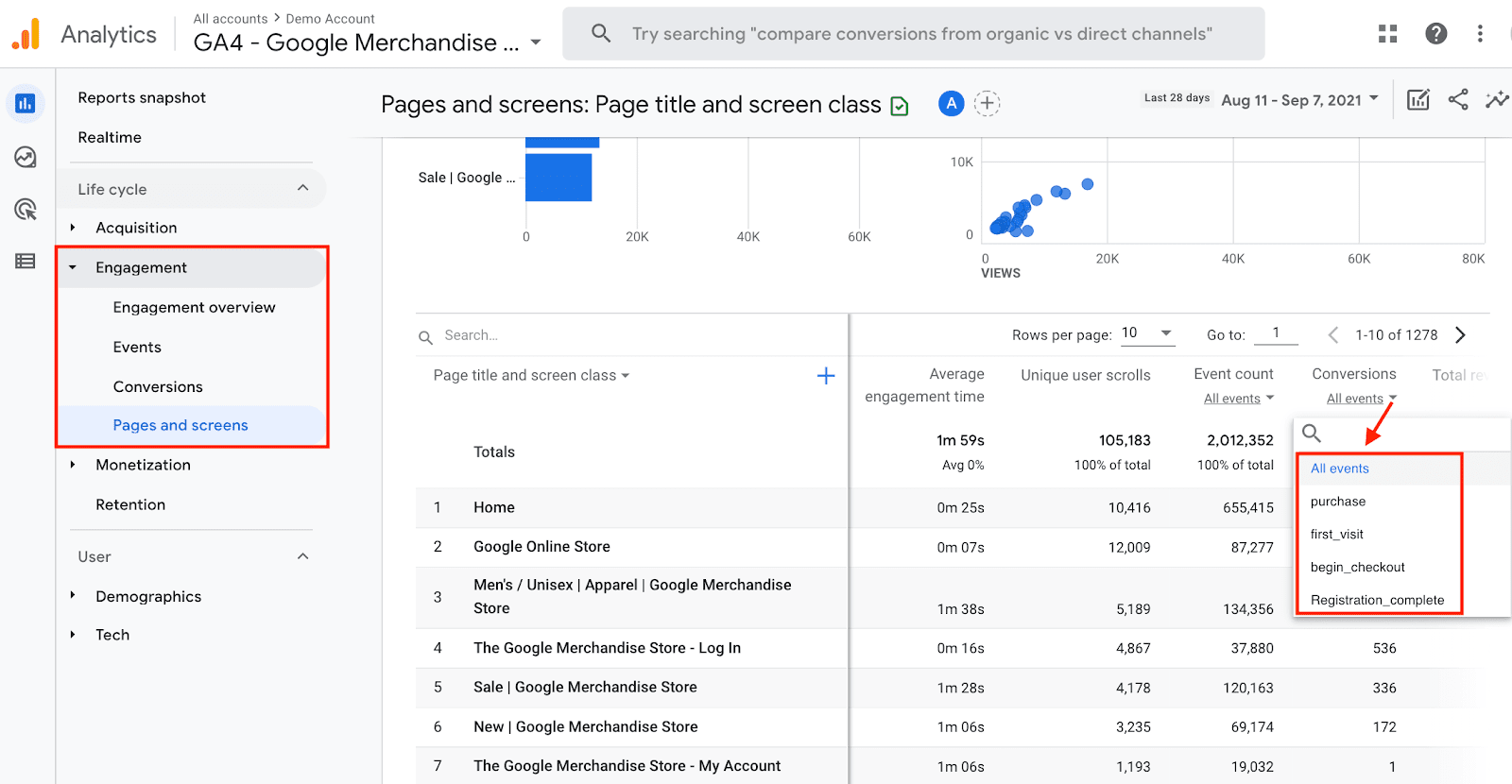Expand the Acquisition tree item
Viewport: 1512px width, 784px height.
point(73,228)
